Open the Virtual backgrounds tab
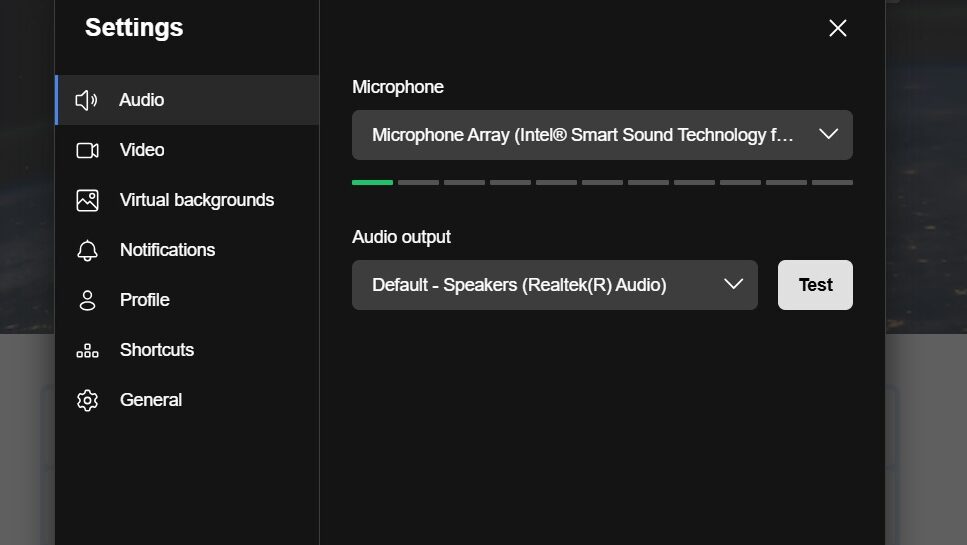 click(197, 200)
